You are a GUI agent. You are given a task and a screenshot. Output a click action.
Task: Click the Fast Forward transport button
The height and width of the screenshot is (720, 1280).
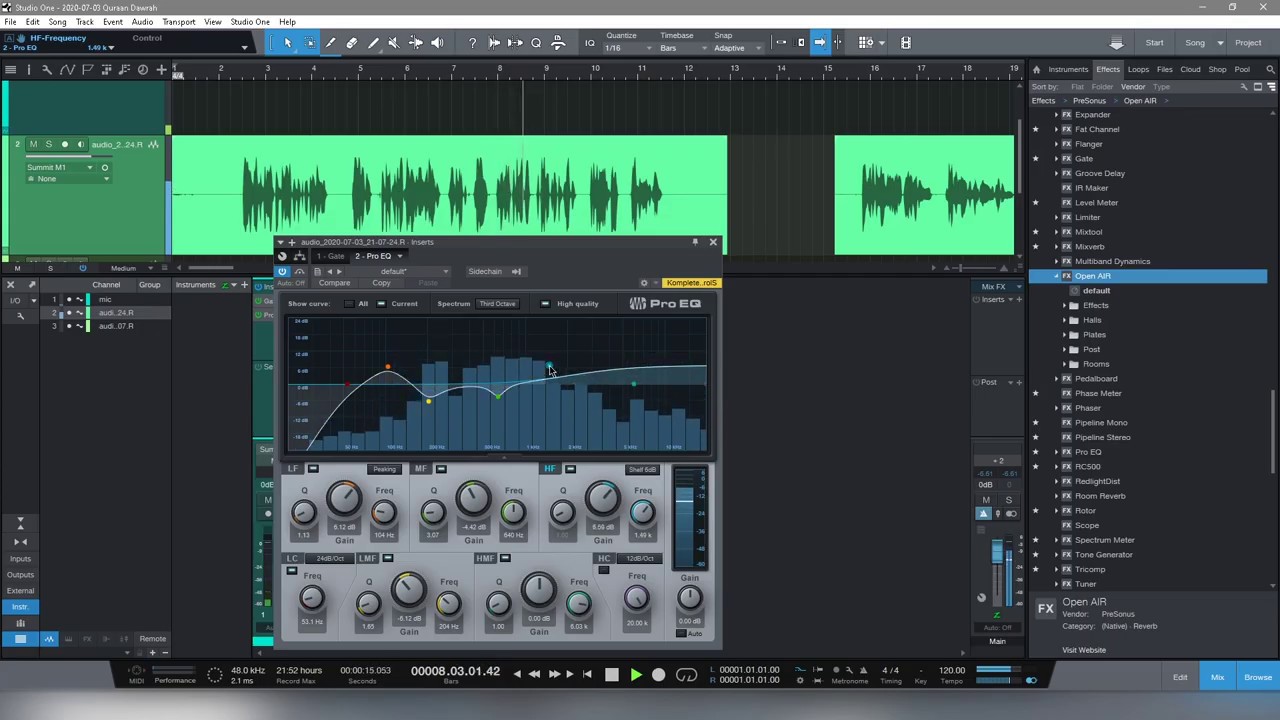pyautogui.click(x=553, y=675)
